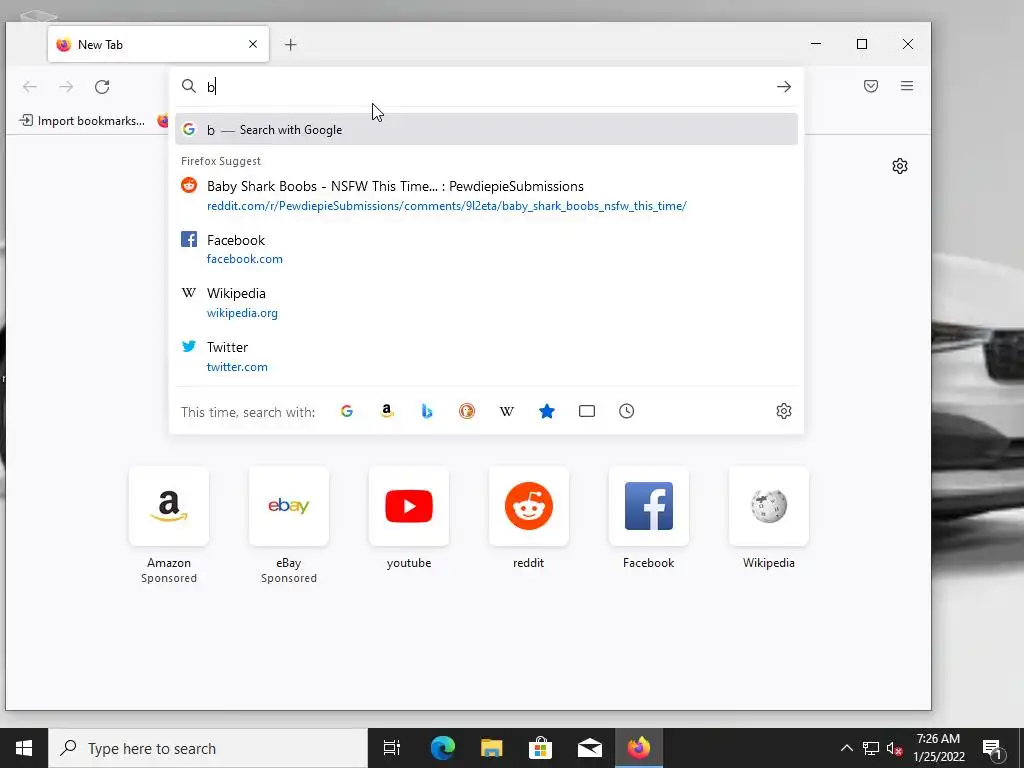Open Task View on the taskbar
The width and height of the screenshot is (1024, 768).
(x=392, y=748)
